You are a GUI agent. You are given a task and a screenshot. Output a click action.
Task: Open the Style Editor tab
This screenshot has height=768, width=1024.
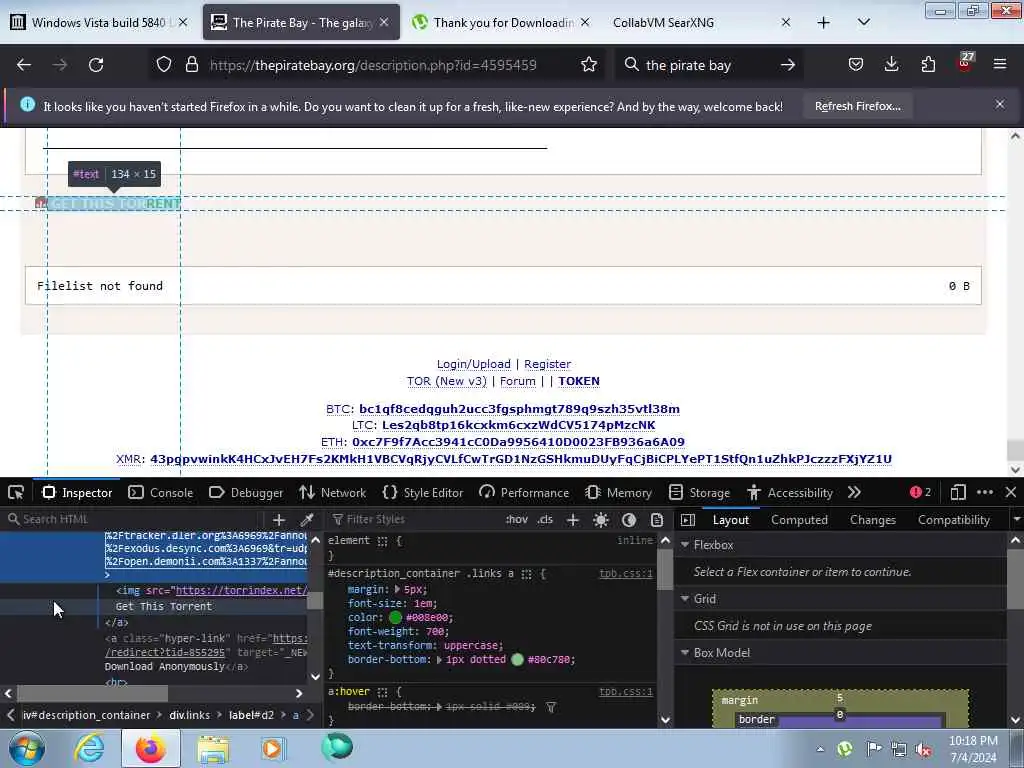[x=423, y=492]
